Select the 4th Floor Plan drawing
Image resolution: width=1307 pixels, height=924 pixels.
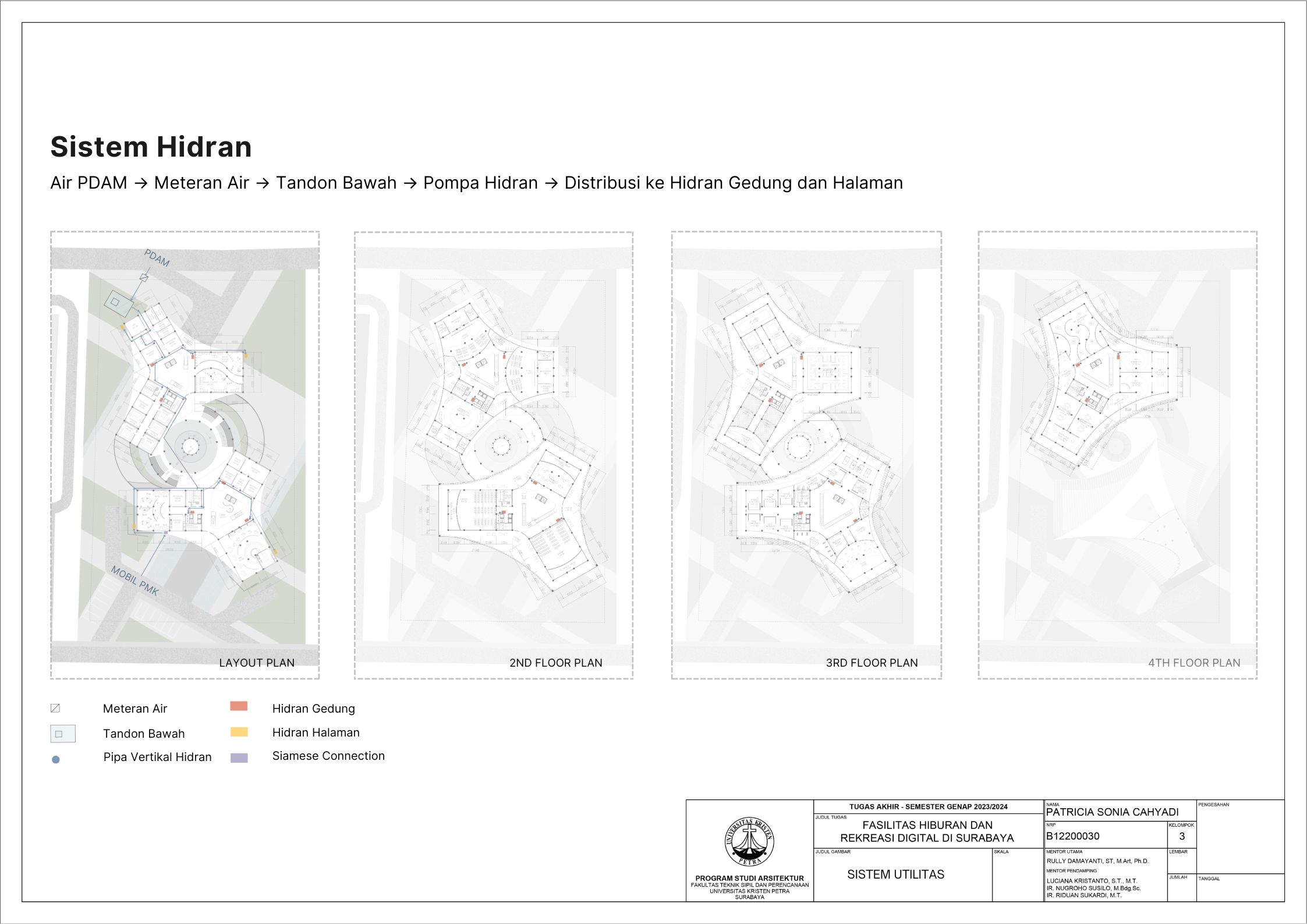[x=1117, y=454]
